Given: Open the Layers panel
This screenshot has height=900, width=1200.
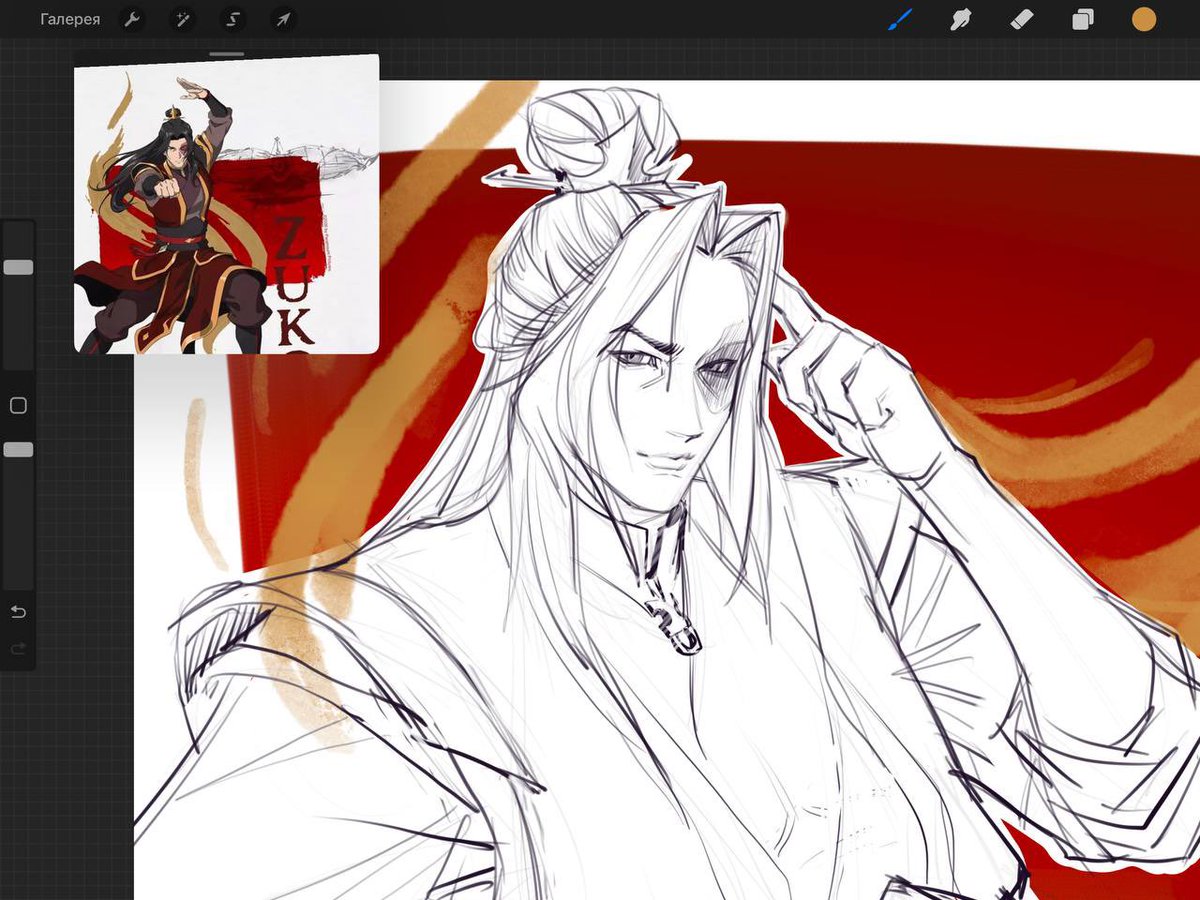Looking at the screenshot, I should click(1082, 19).
